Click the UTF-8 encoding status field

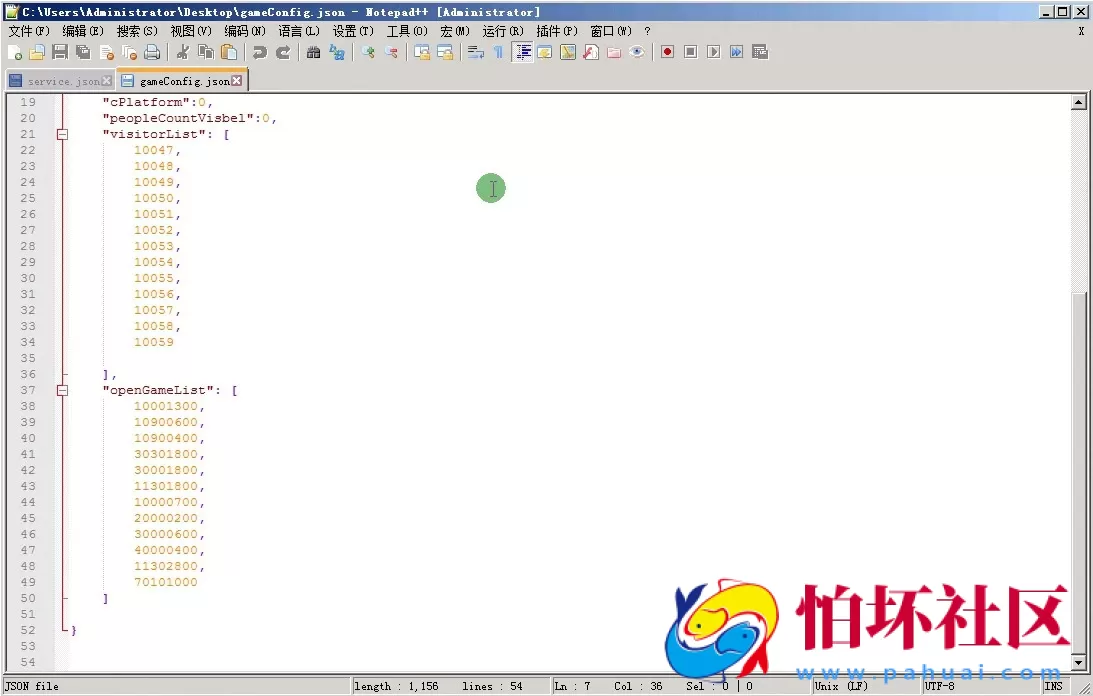(x=940, y=686)
